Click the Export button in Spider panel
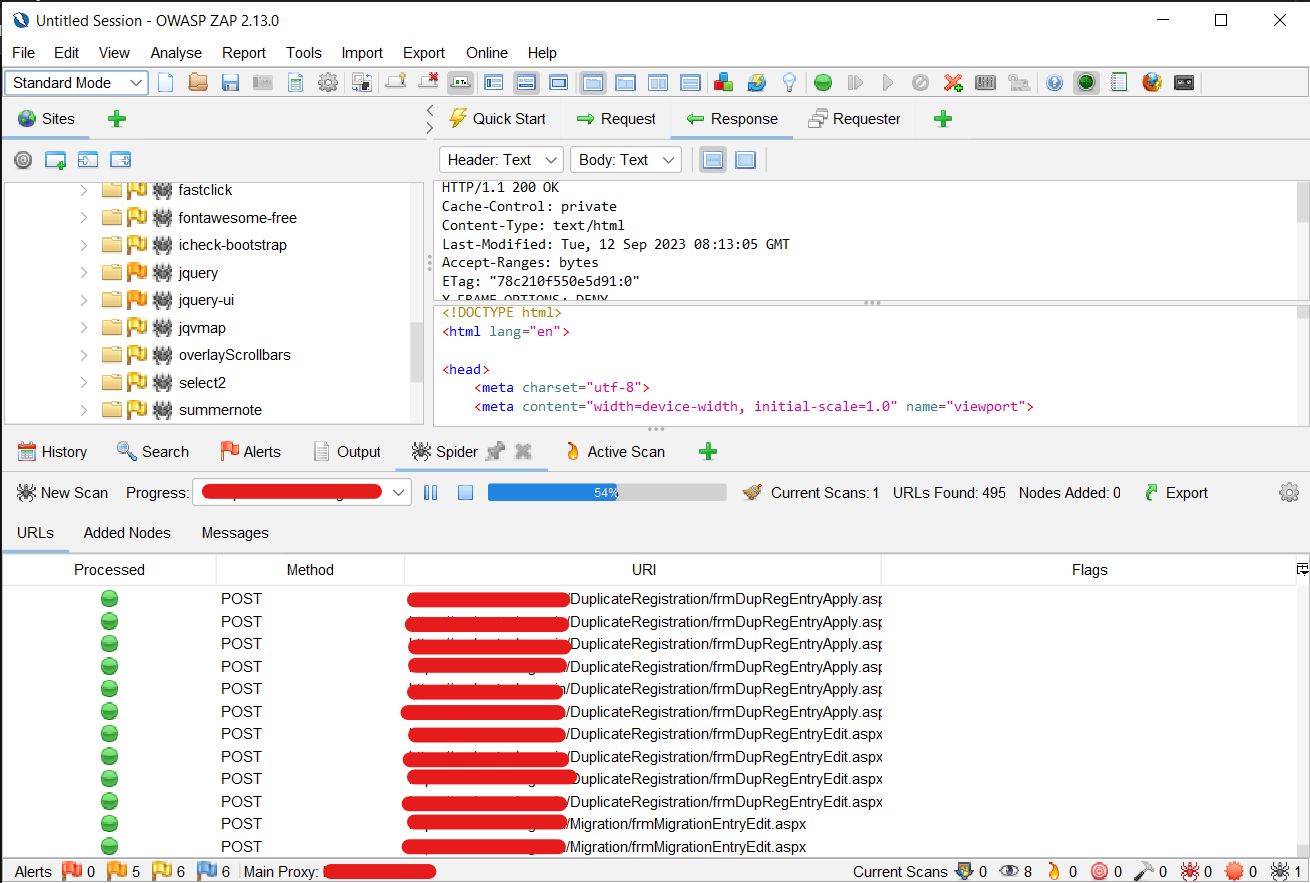Image resolution: width=1310 pixels, height=883 pixels. [1175, 493]
